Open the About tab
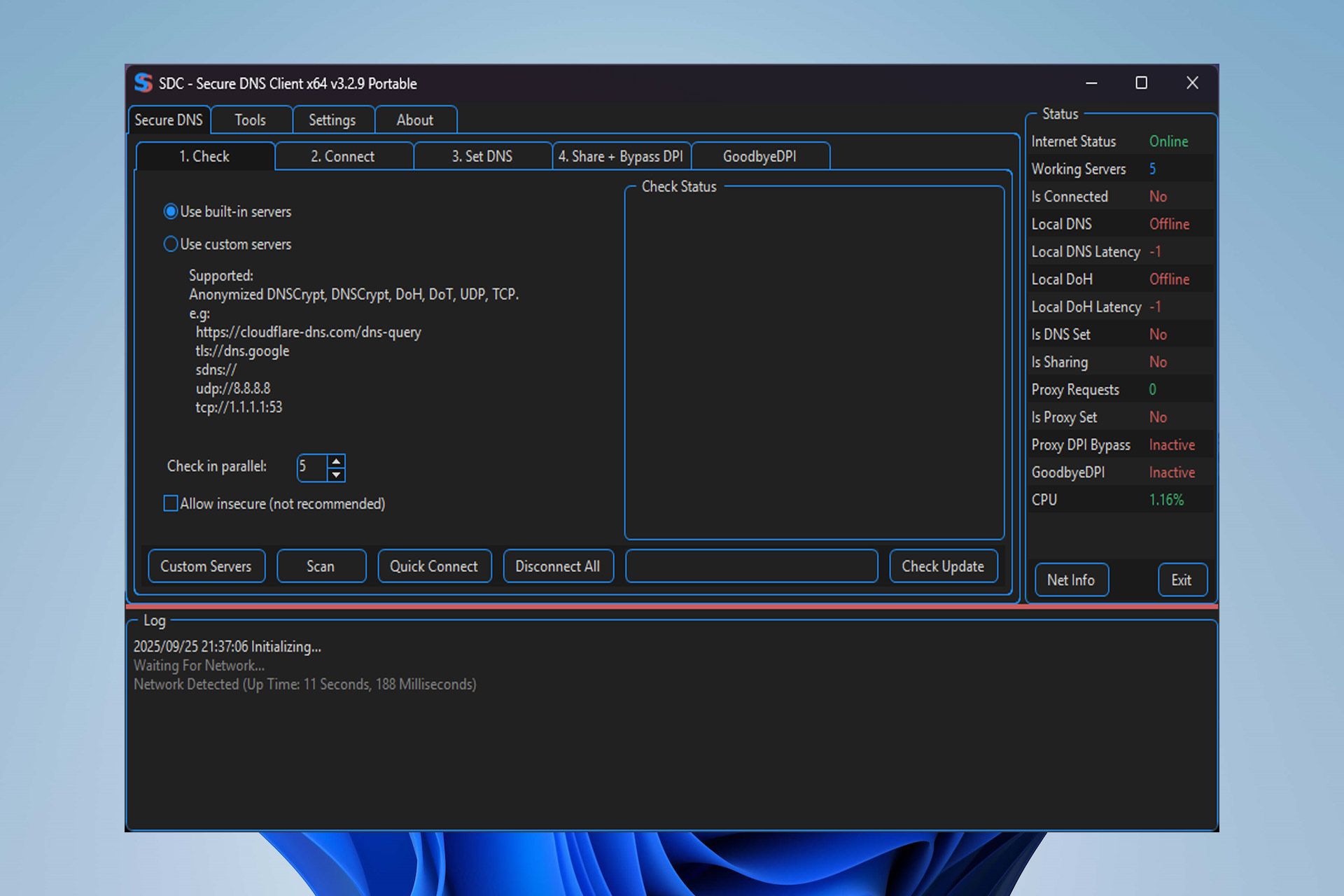The height and width of the screenshot is (896, 1344). (414, 120)
